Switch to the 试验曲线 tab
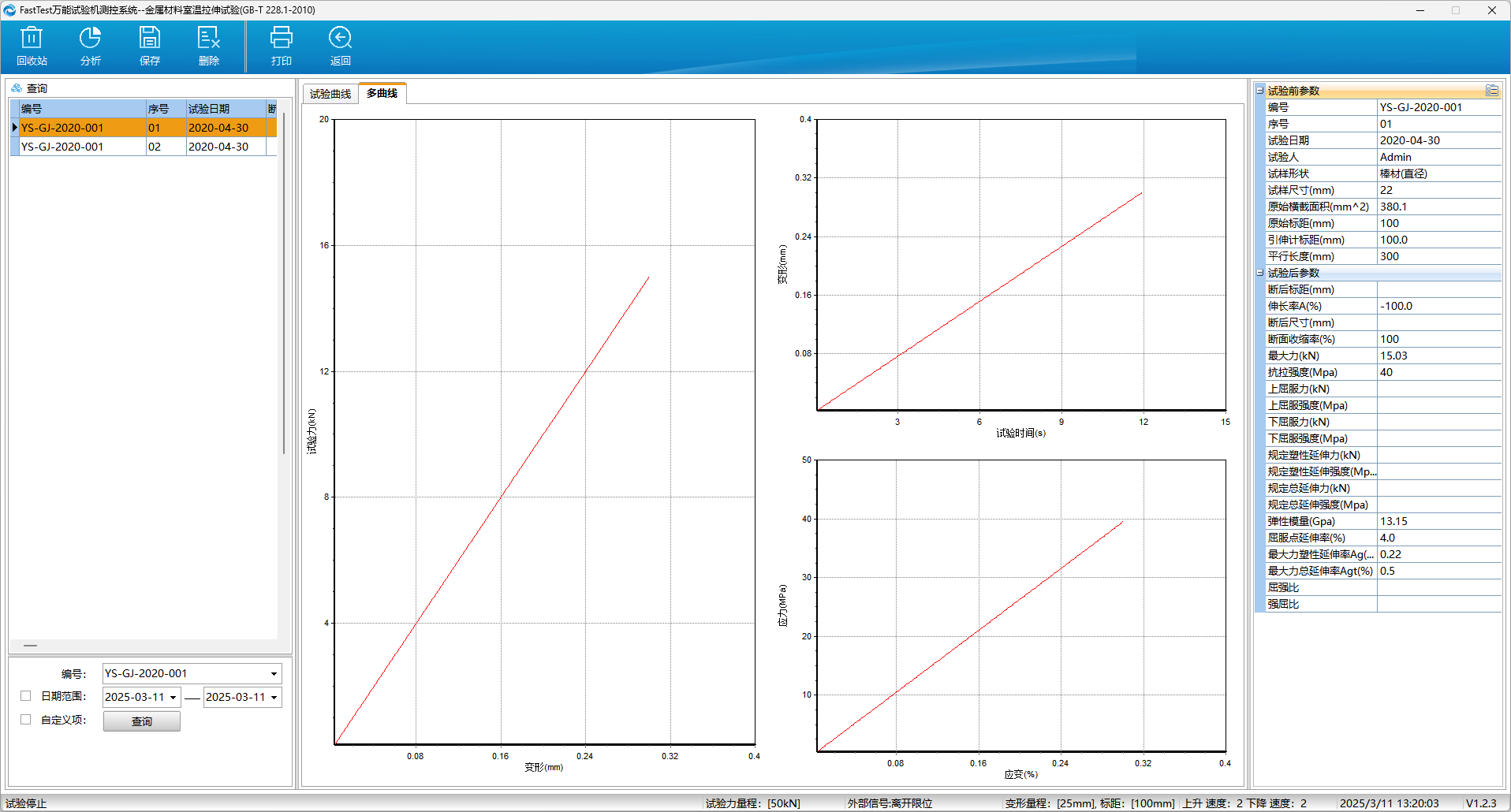The height and width of the screenshot is (812, 1511). click(330, 94)
